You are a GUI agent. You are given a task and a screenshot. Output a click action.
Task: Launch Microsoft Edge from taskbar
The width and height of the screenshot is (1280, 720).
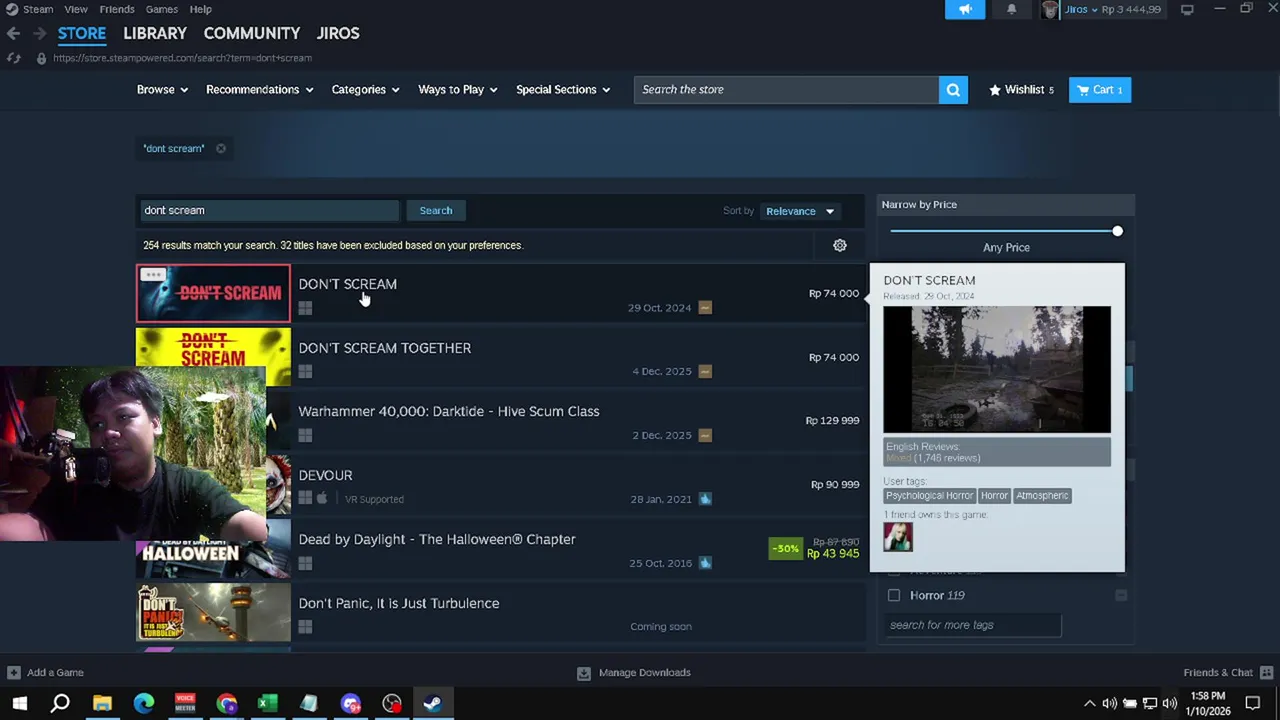coord(144,703)
